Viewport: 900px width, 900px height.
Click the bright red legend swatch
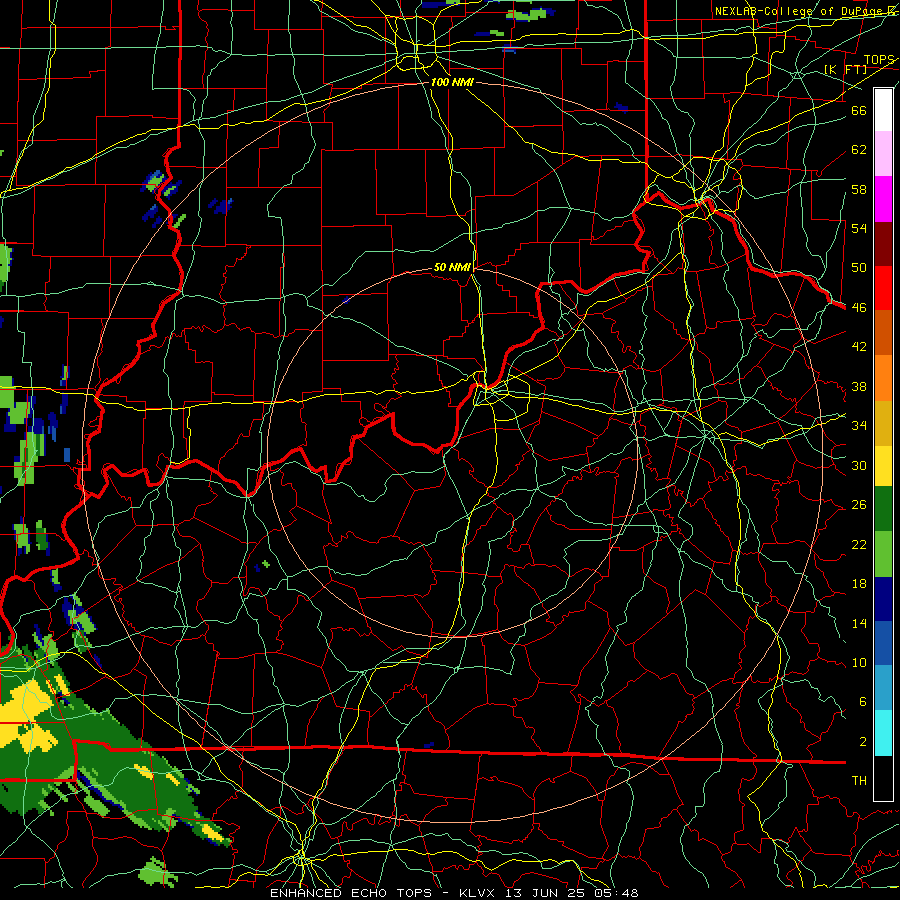883,288
